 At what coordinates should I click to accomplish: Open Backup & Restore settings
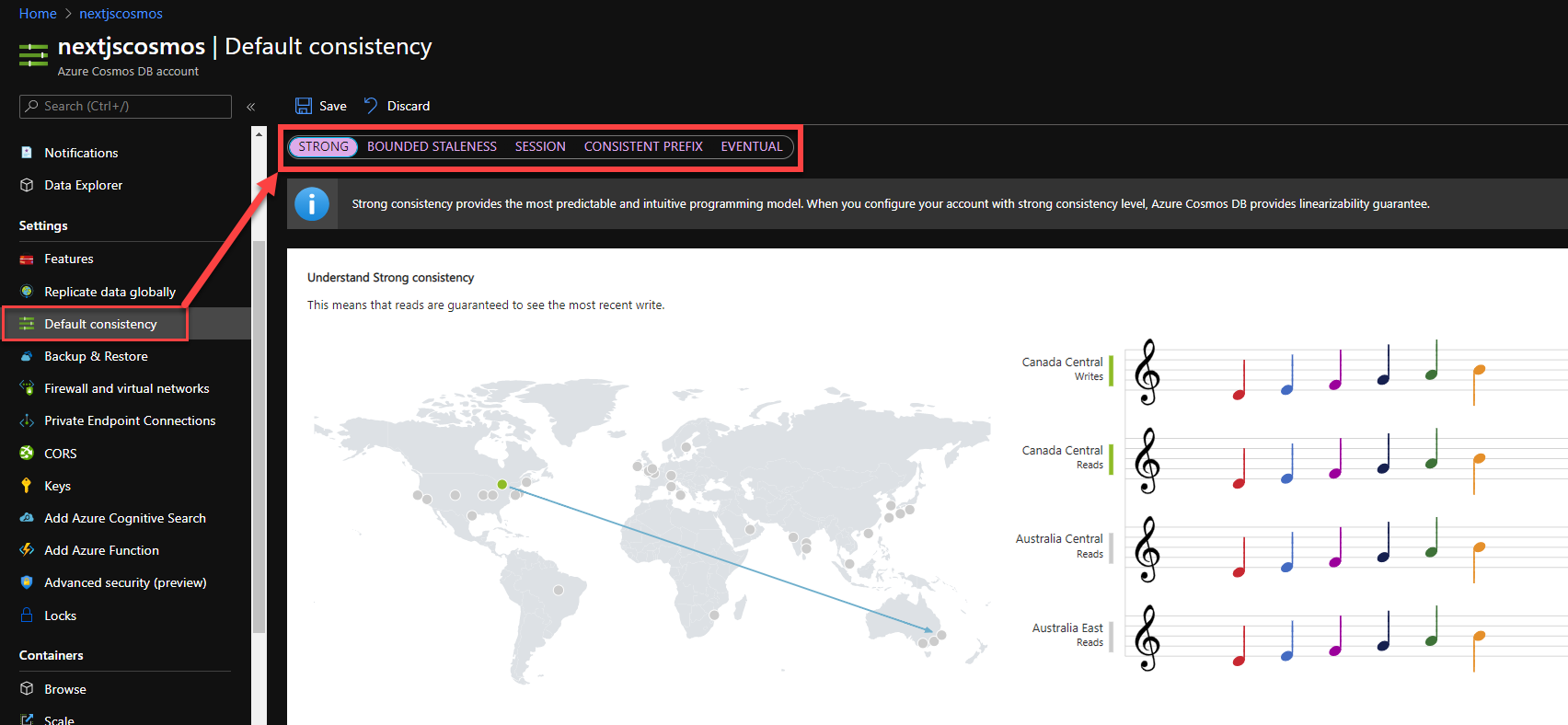point(96,356)
